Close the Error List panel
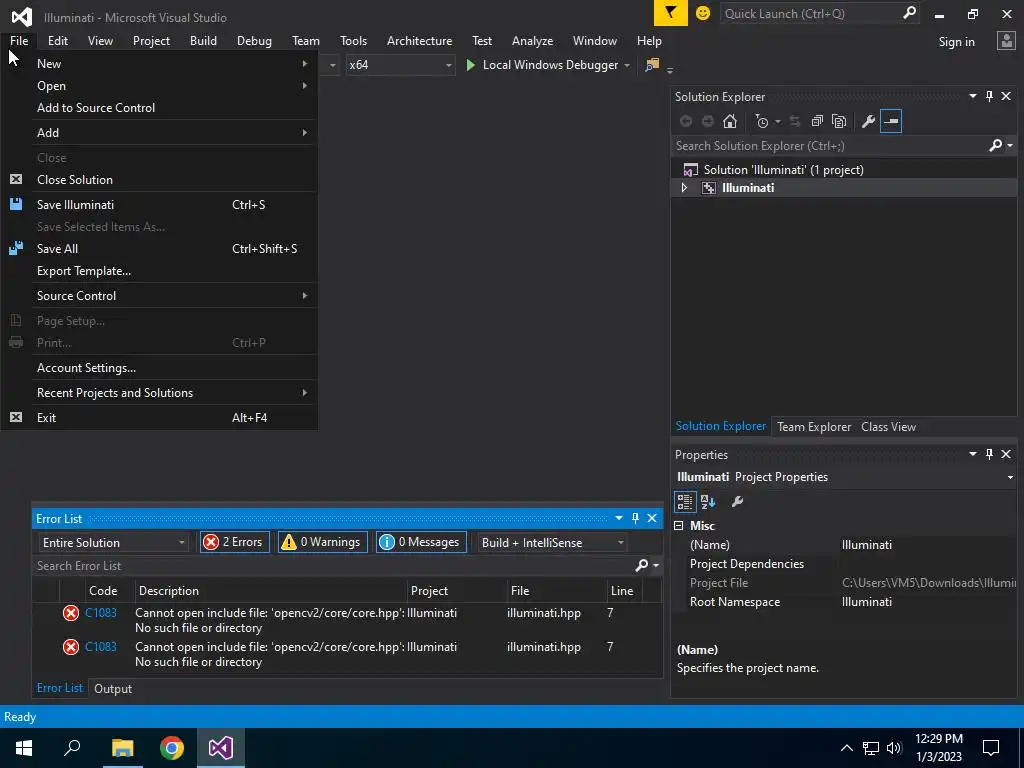The height and width of the screenshot is (768, 1024). click(652, 518)
